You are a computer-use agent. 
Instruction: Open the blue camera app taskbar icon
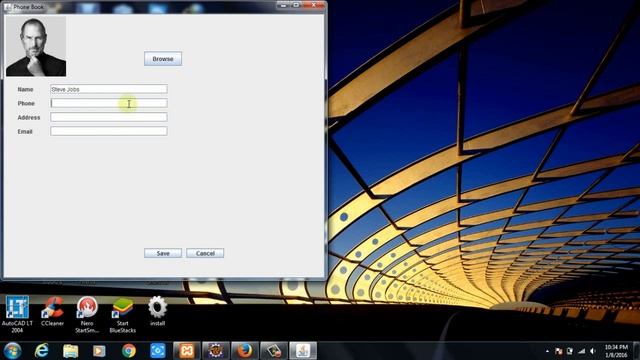(158, 351)
